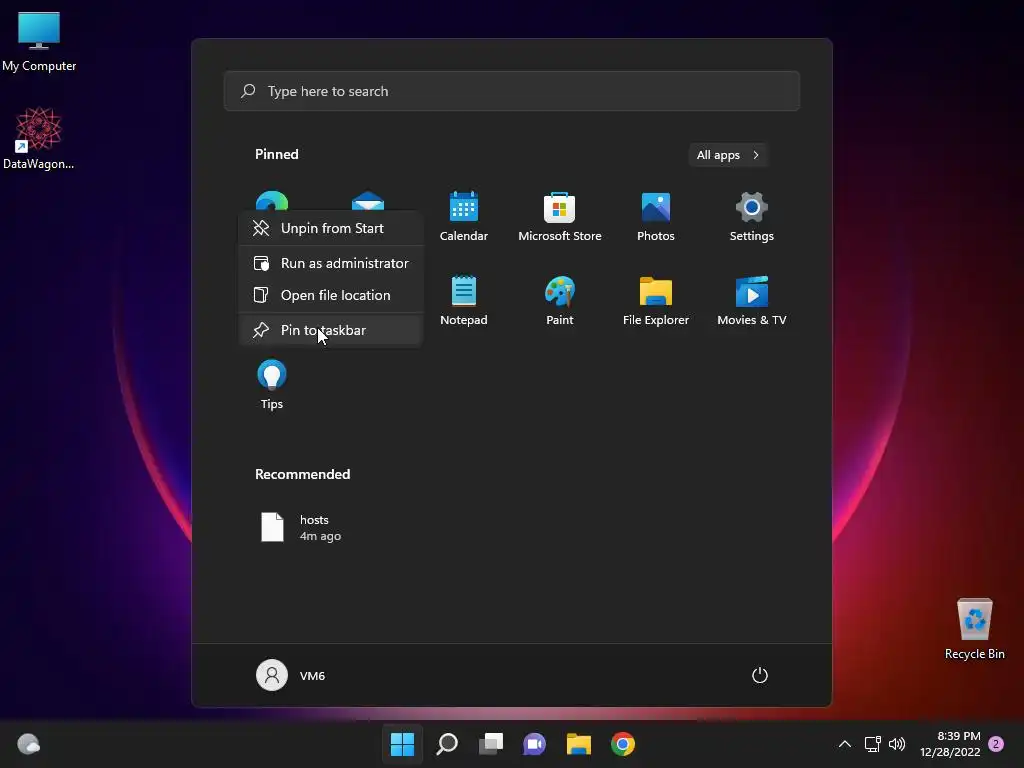This screenshot has height=768, width=1024.
Task: Click the Windows Start button on taskbar
Action: click(402, 744)
